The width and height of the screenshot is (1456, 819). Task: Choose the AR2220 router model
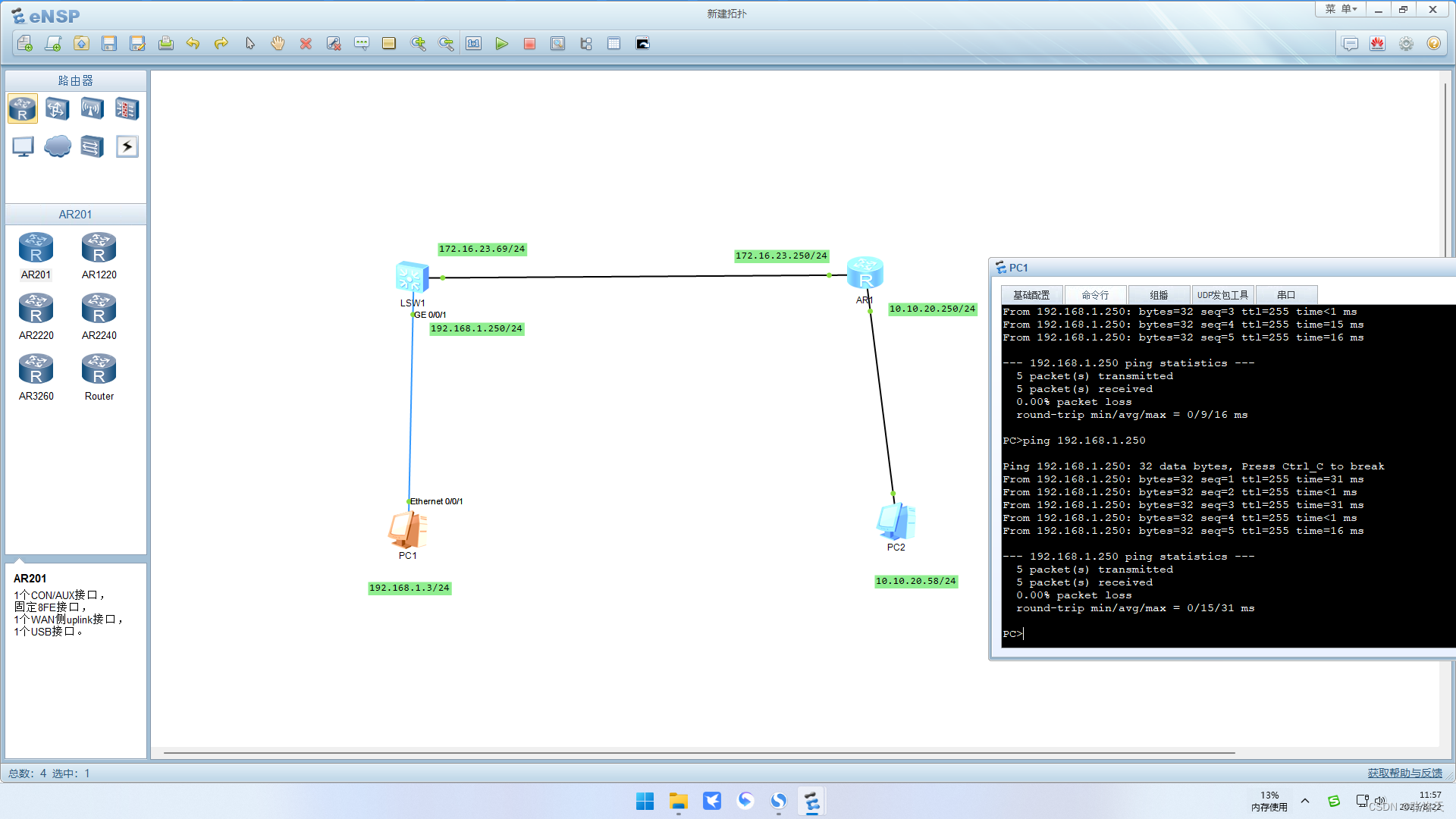pyautogui.click(x=36, y=309)
